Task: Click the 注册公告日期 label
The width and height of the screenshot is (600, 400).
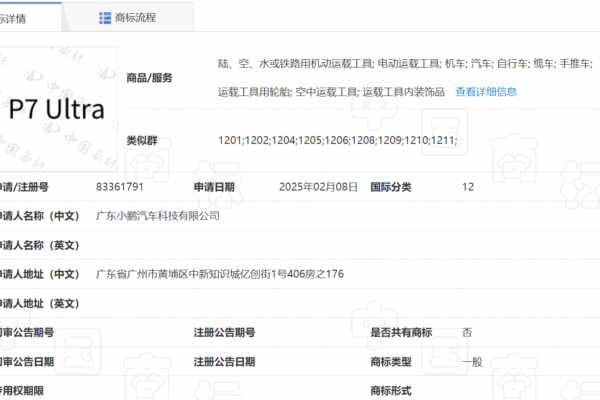Action: pyautogui.click(x=225, y=362)
